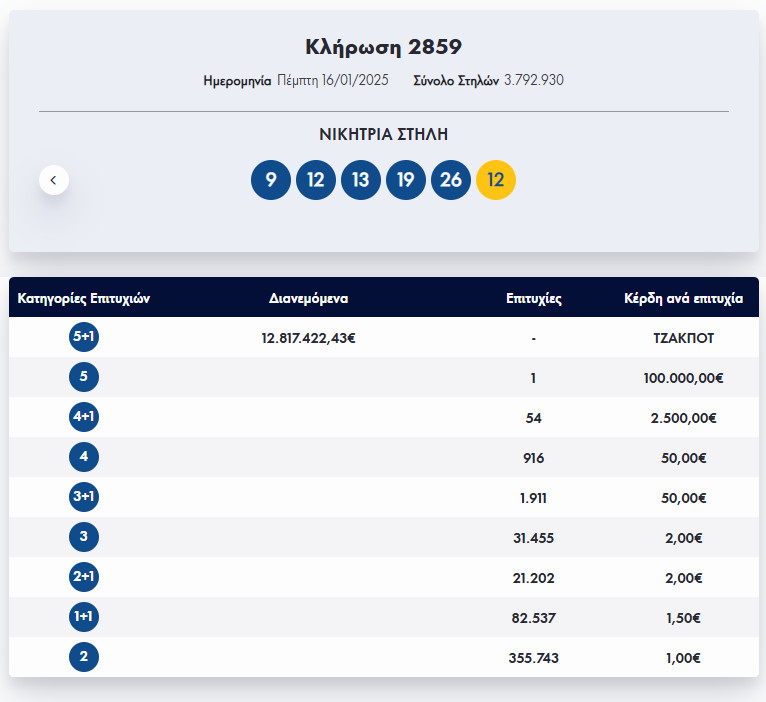Click the jackpot amount 12.817.422,43€

point(308,338)
